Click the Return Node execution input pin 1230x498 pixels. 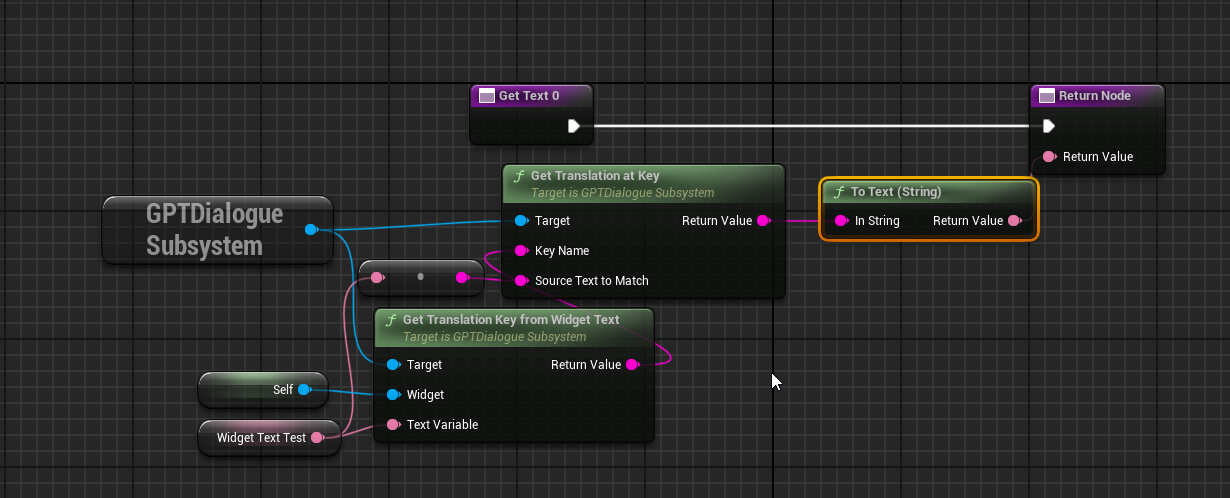pyautogui.click(x=1048, y=126)
